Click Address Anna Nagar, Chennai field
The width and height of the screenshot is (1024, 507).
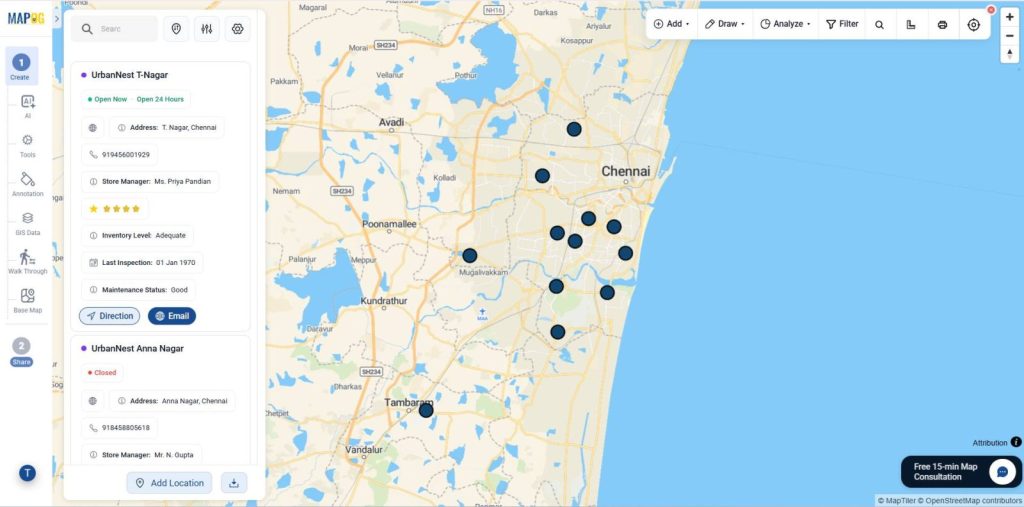pyautogui.click(x=172, y=401)
